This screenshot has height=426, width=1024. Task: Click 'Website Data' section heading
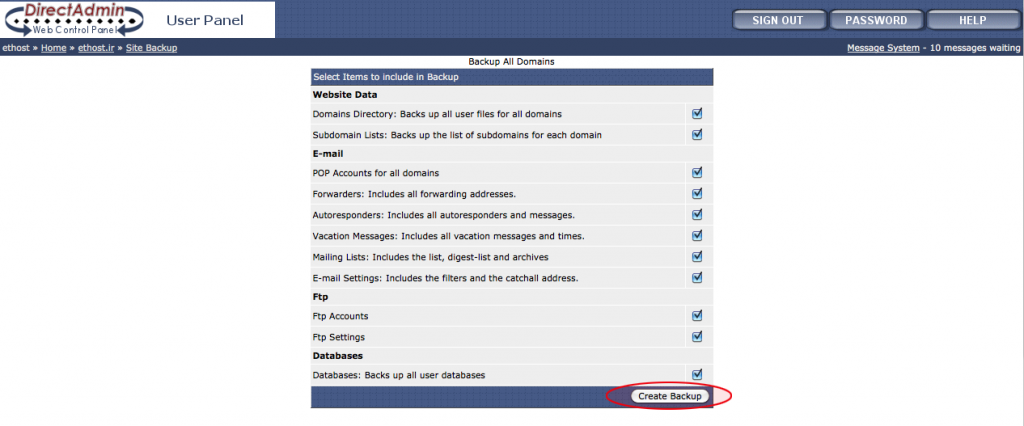click(x=345, y=95)
